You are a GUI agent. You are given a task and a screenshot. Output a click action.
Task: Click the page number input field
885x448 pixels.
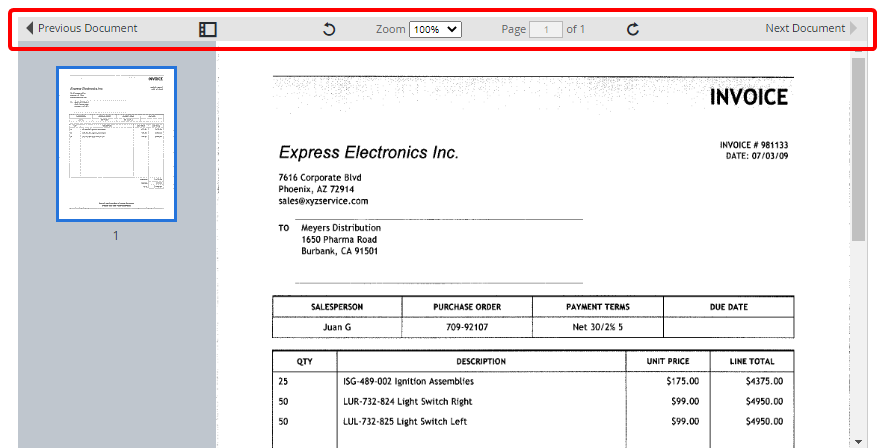click(546, 30)
